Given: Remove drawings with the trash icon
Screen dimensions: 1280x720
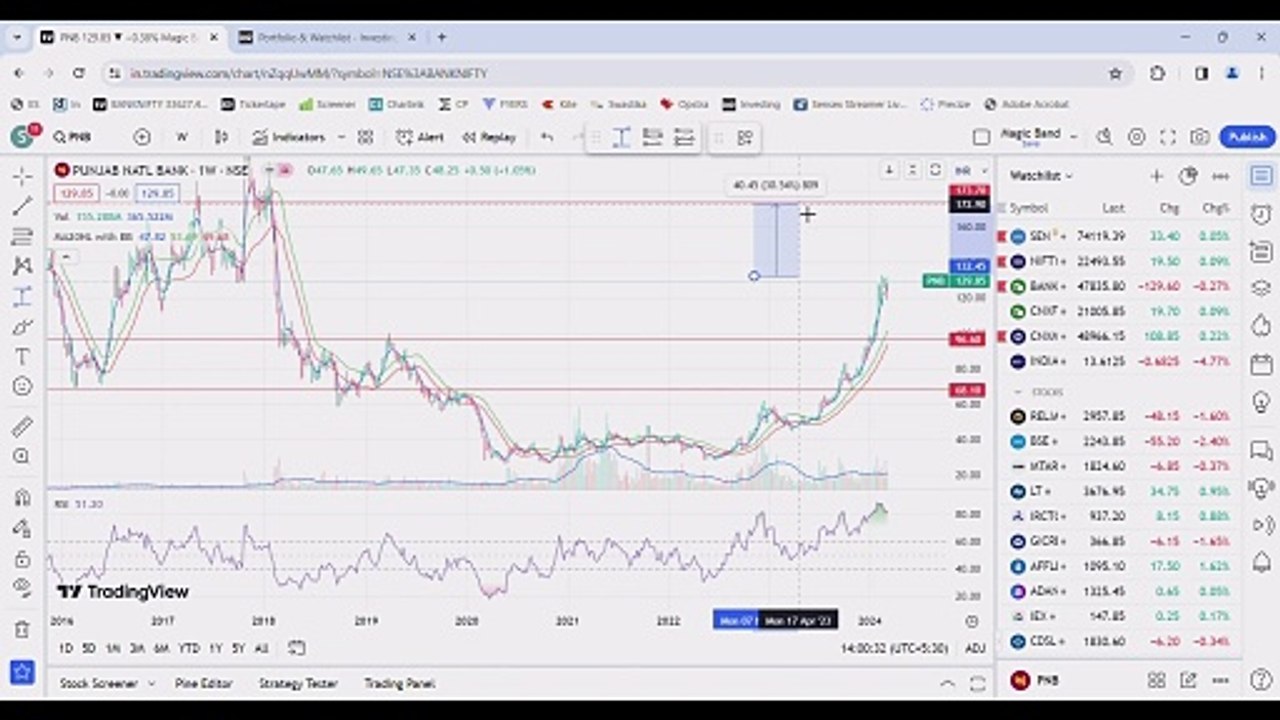Looking at the screenshot, I should 22,629.
